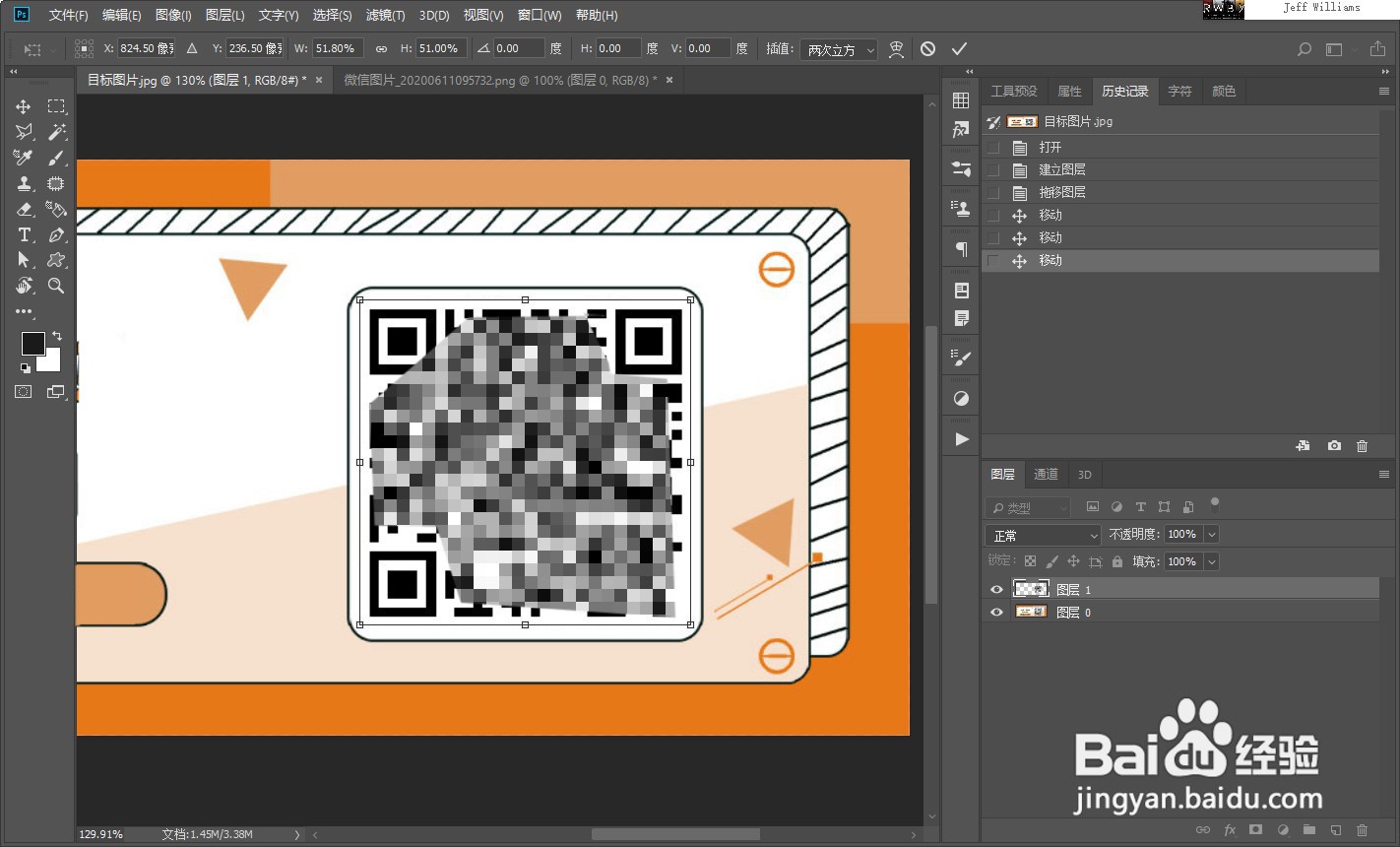Switch to the 属性 tab
Viewport: 1400px width, 847px height.
pyautogui.click(x=1069, y=91)
